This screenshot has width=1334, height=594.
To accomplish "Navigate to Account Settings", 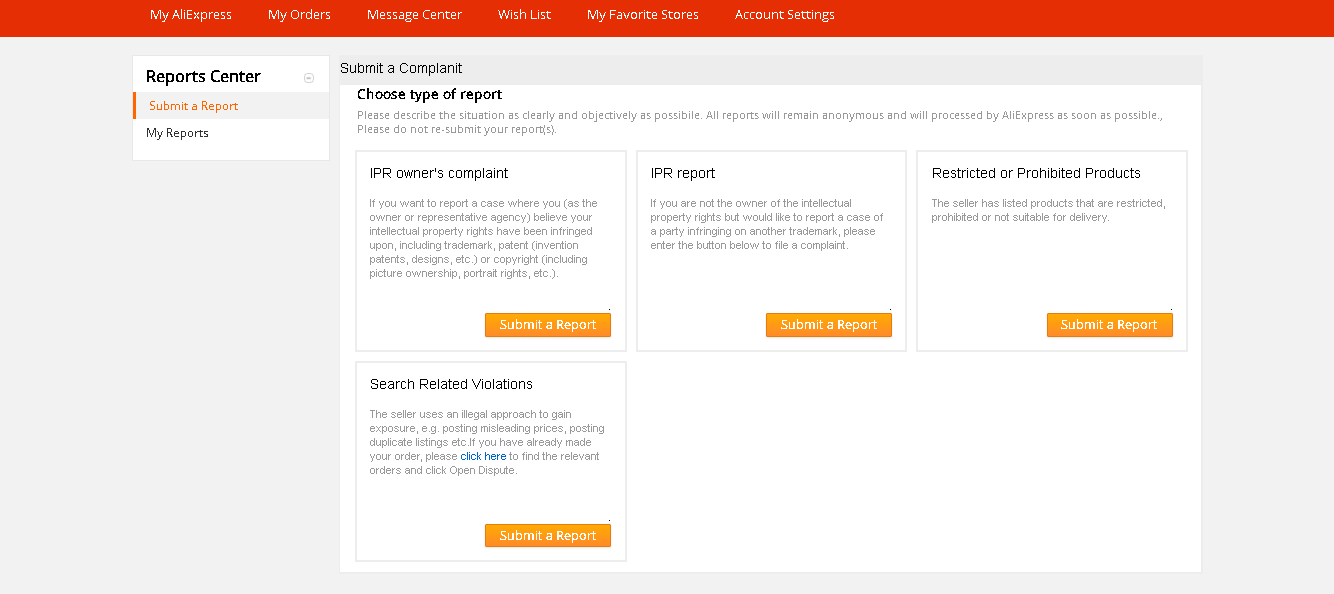I will 784,15.
